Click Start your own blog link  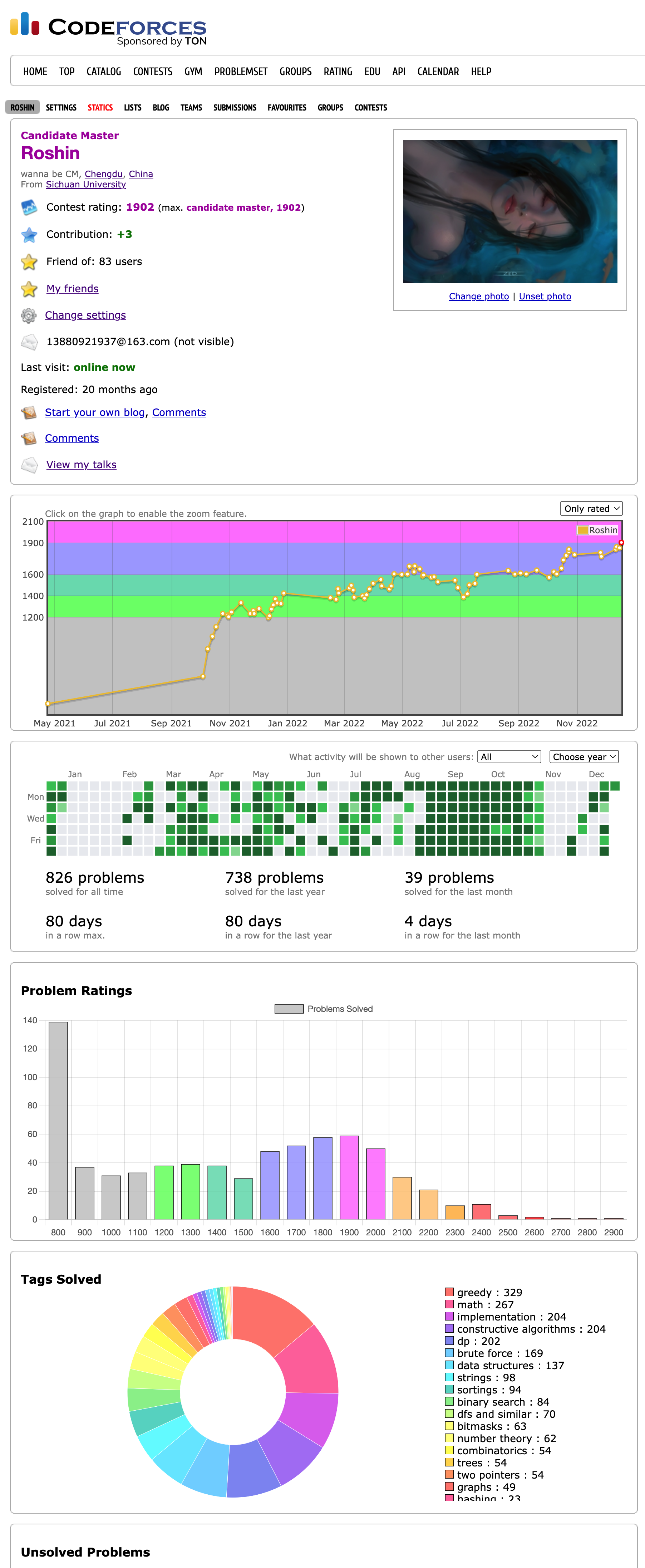coord(95,413)
